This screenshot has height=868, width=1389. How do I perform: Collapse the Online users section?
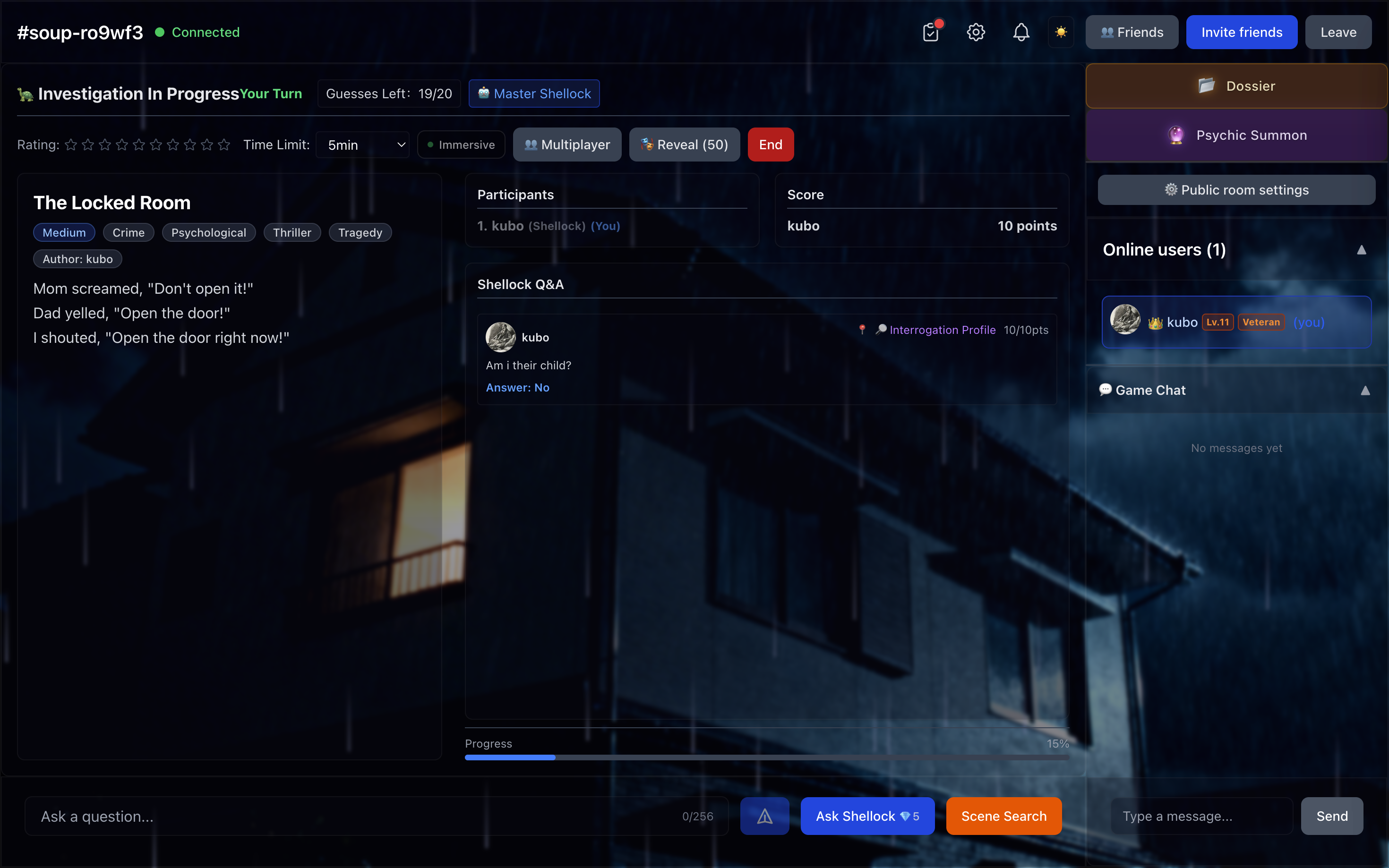(1362, 250)
